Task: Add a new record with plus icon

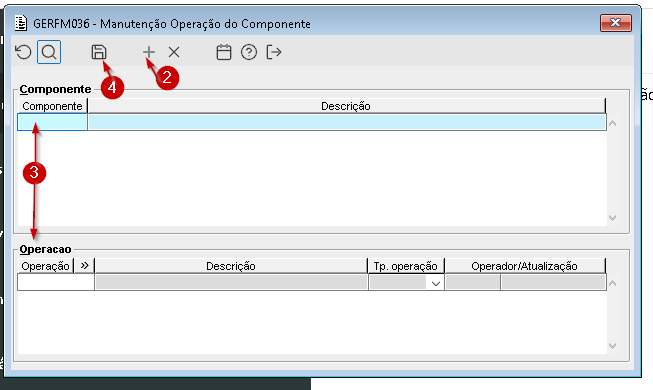Action: 149,52
